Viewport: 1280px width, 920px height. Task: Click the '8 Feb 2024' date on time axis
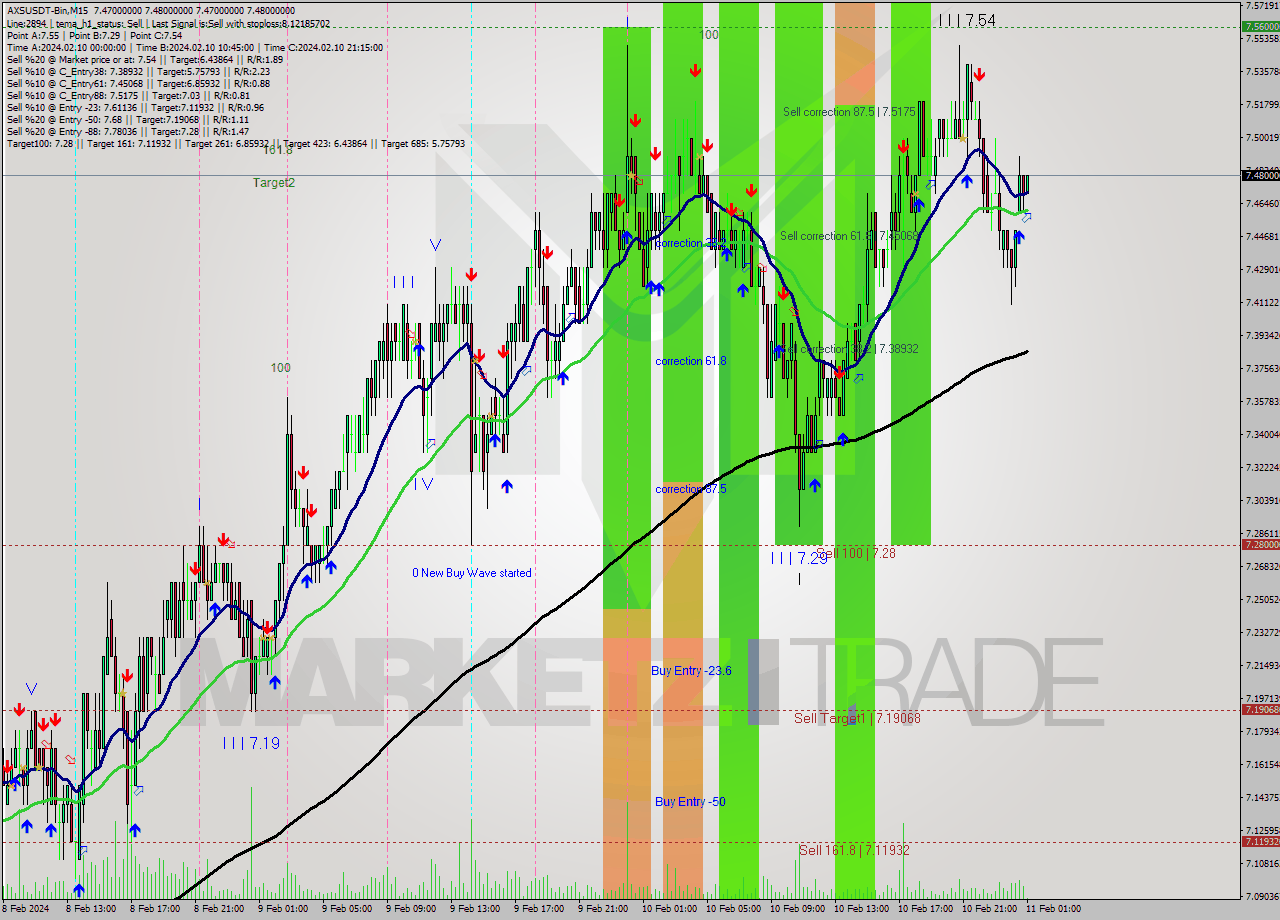[25, 909]
